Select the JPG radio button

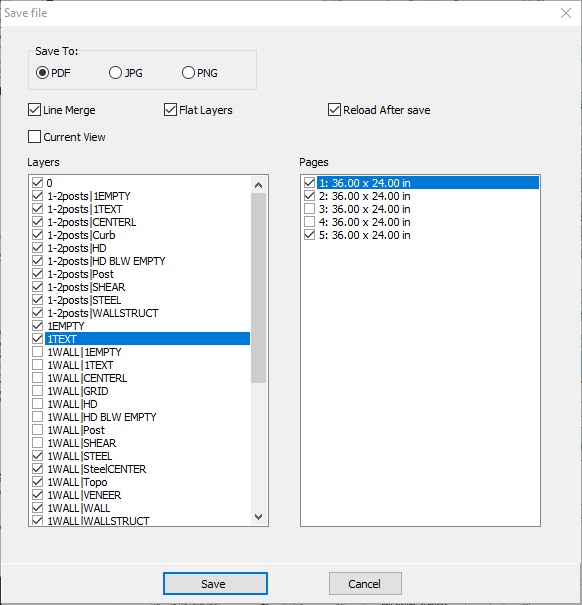115,73
